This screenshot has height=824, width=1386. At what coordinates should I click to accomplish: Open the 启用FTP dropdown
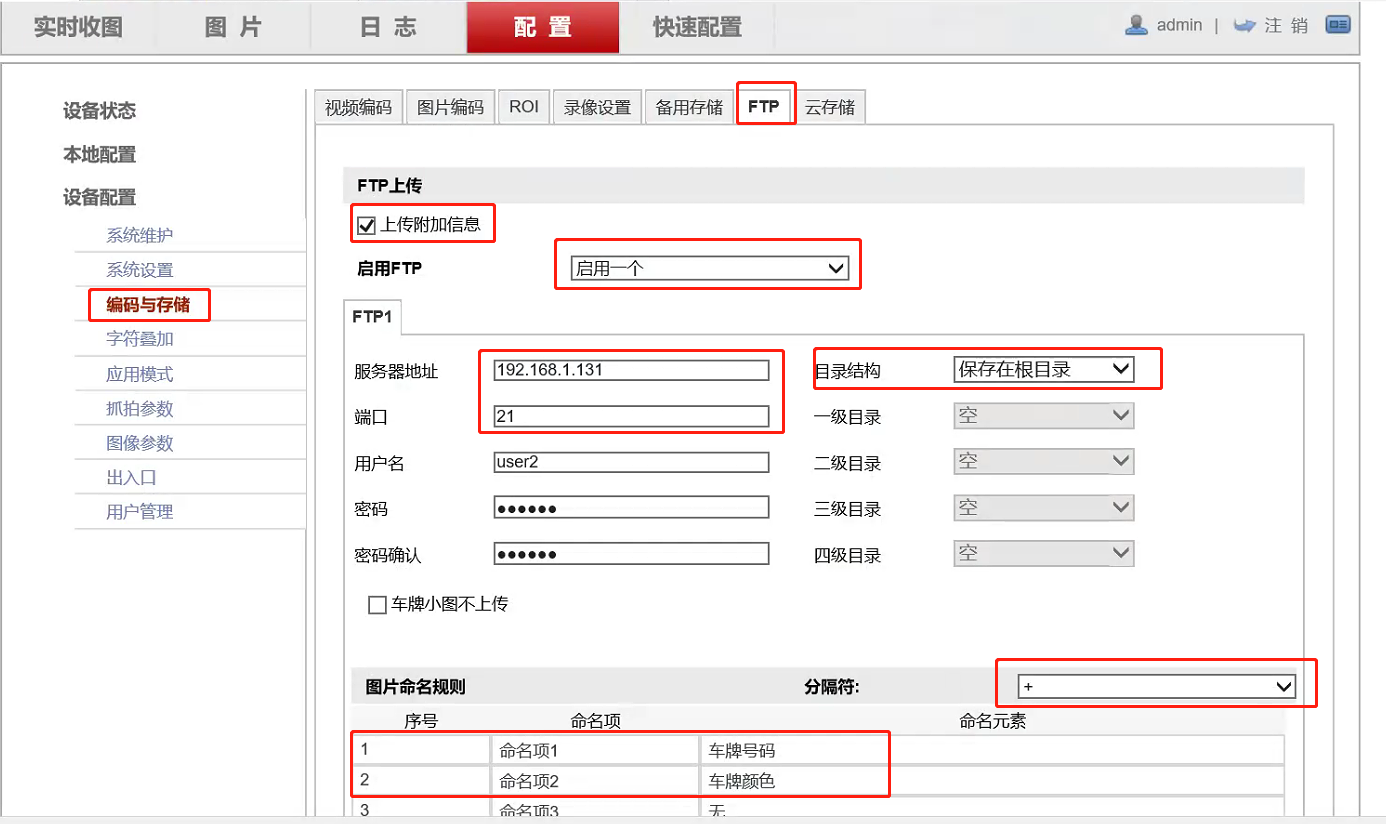coord(707,266)
